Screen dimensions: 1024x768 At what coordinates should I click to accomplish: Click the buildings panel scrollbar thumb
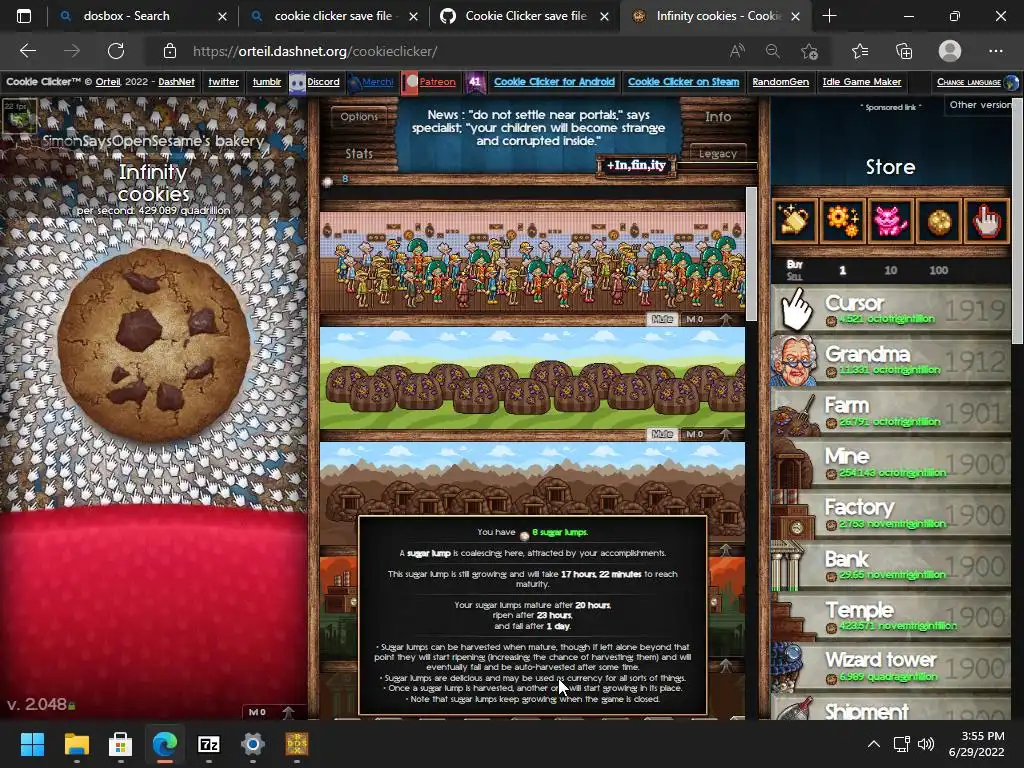click(x=751, y=253)
